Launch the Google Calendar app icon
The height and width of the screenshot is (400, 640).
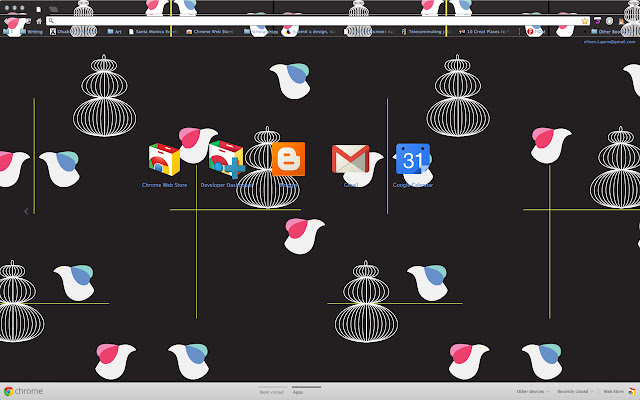413,159
